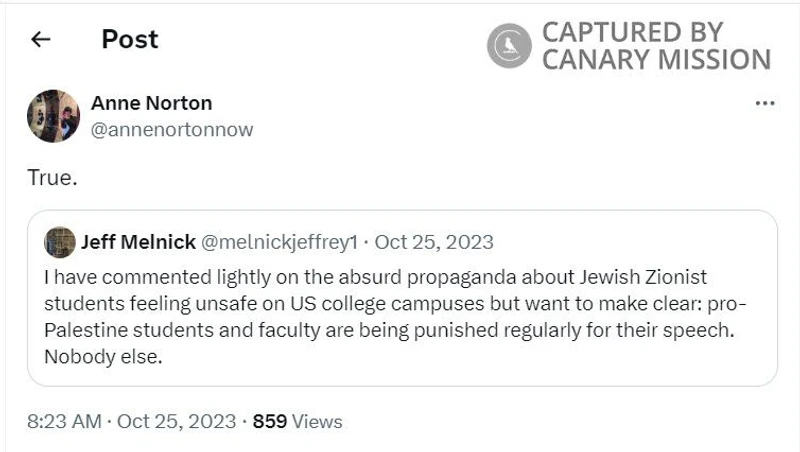Click the 'CAPTURED BY' watermark text
This screenshot has height=452, width=800.
pyautogui.click(x=634, y=32)
